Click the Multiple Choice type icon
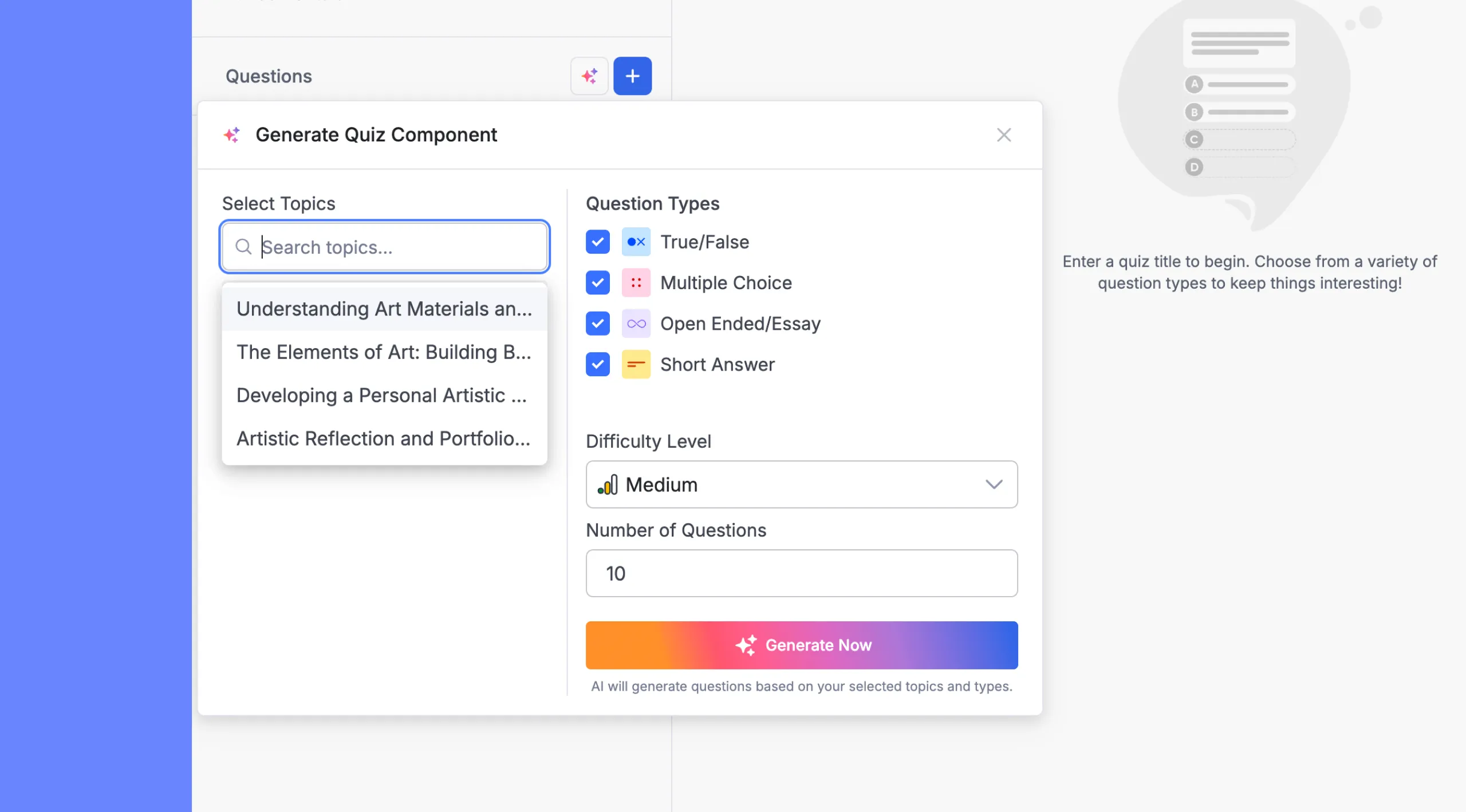 coord(636,283)
